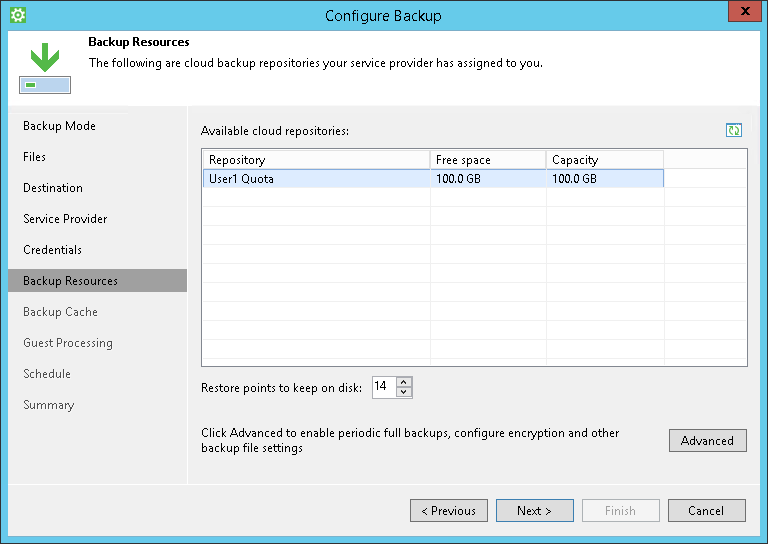Viewport: 768px width, 544px height.
Task: Click the Capacity column header
Action: click(604, 160)
